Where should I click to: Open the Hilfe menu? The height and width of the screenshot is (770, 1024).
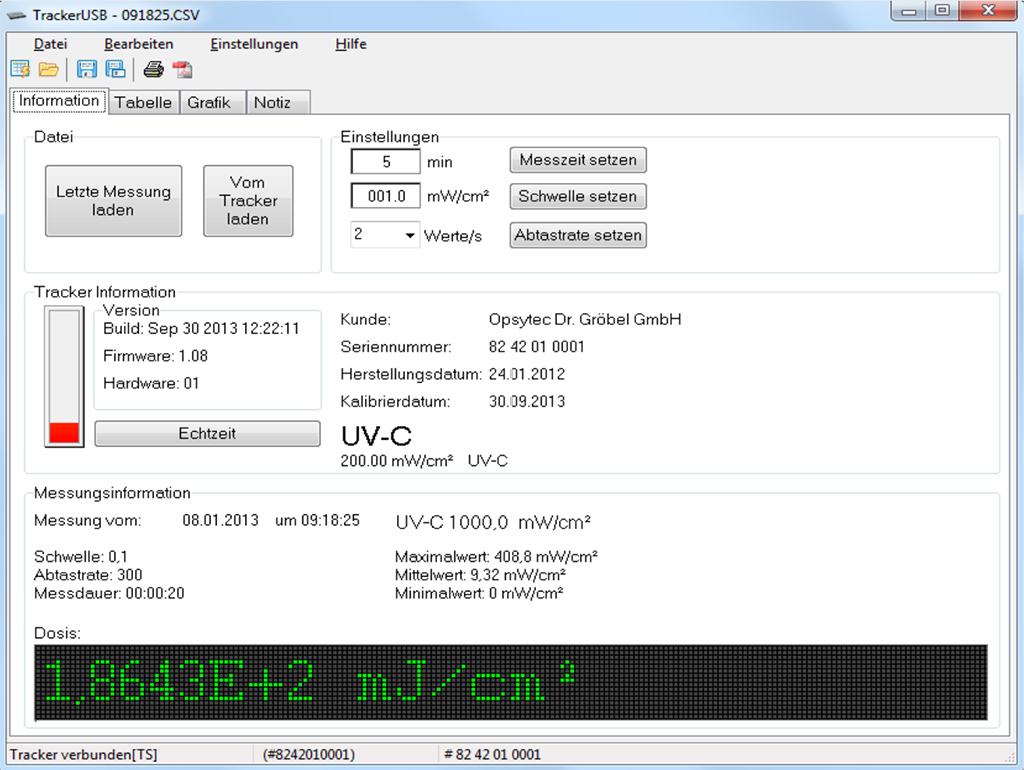350,44
